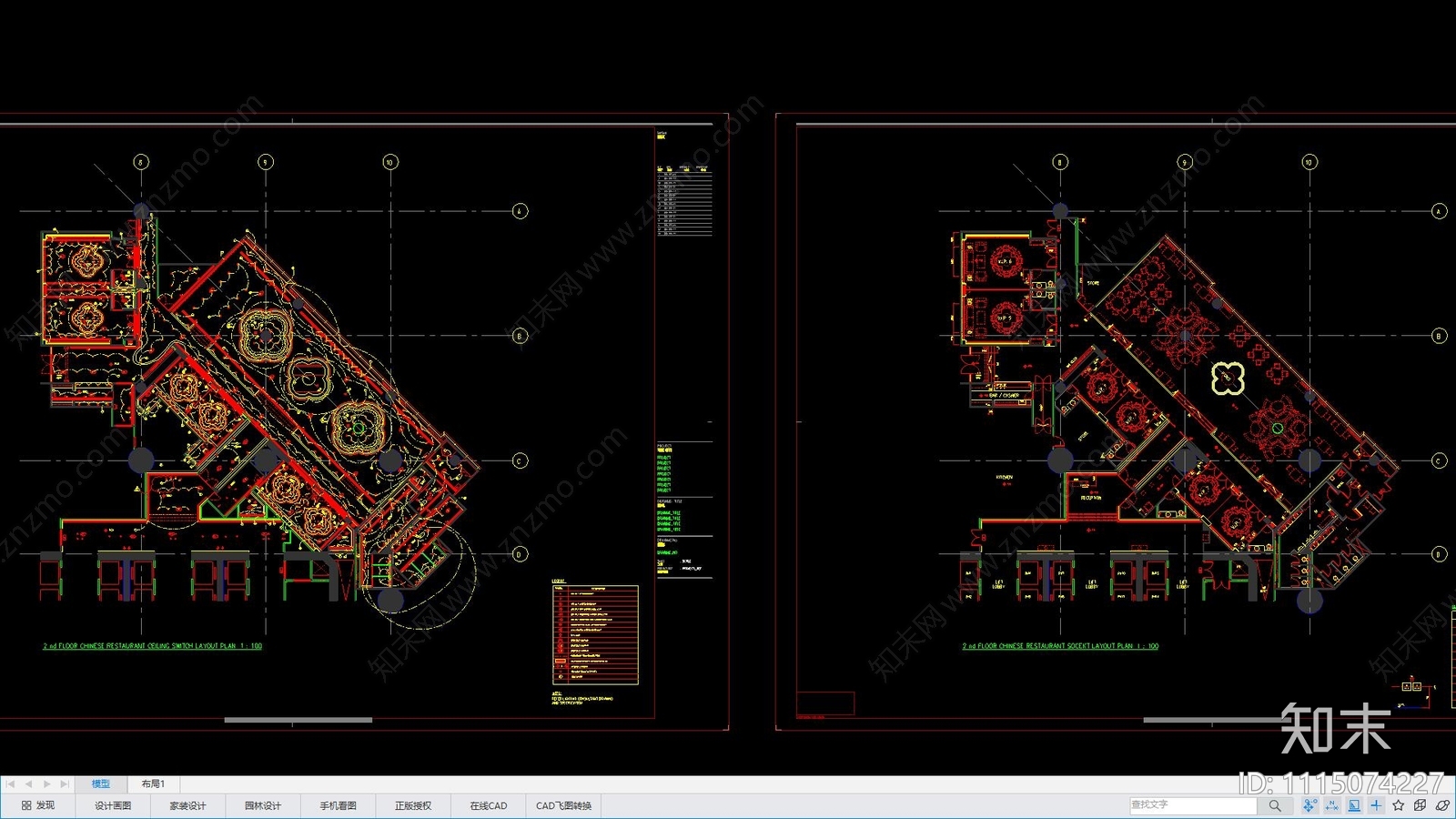The width and height of the screenshot is (1456, 819).
Task: Focus the 查找文字 search field
Action: [x=1193, y=805]
